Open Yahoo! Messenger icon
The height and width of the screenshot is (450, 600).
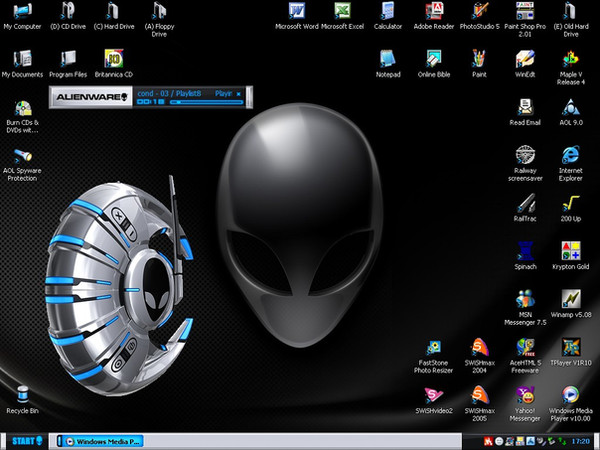[524, 395]
